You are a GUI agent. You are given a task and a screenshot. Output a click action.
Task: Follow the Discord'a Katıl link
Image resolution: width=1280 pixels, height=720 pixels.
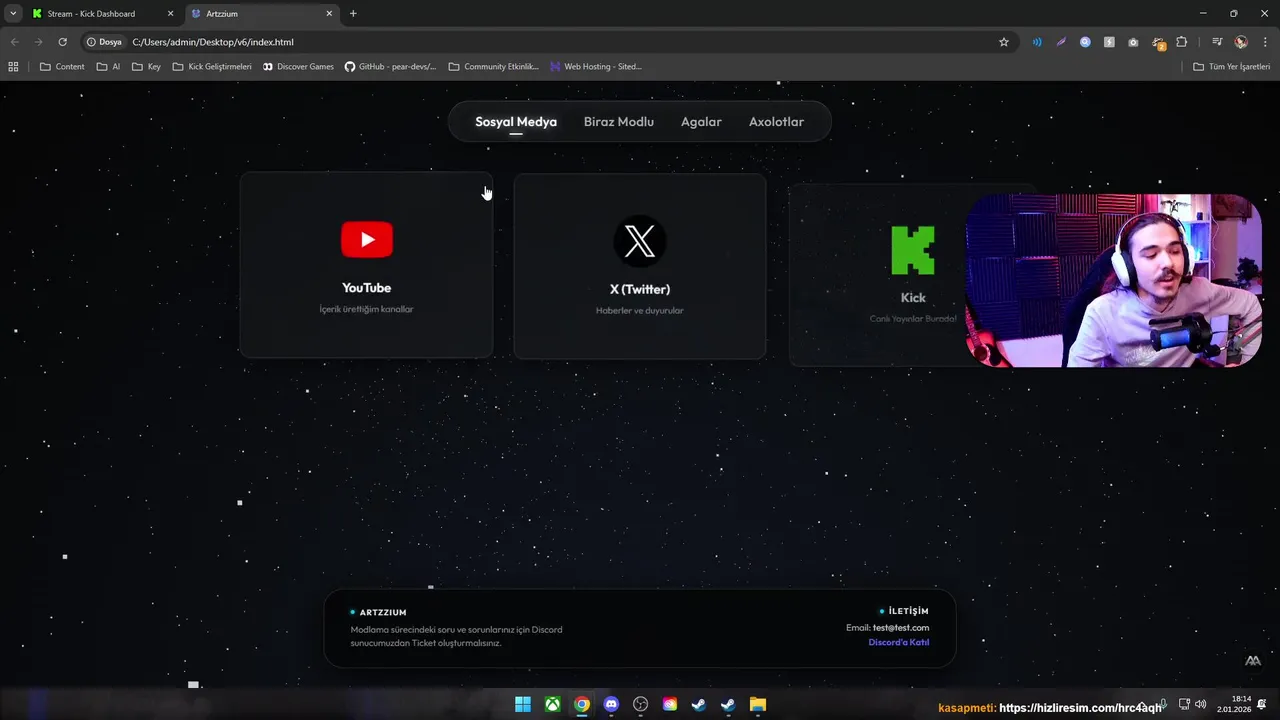(898, 642)
